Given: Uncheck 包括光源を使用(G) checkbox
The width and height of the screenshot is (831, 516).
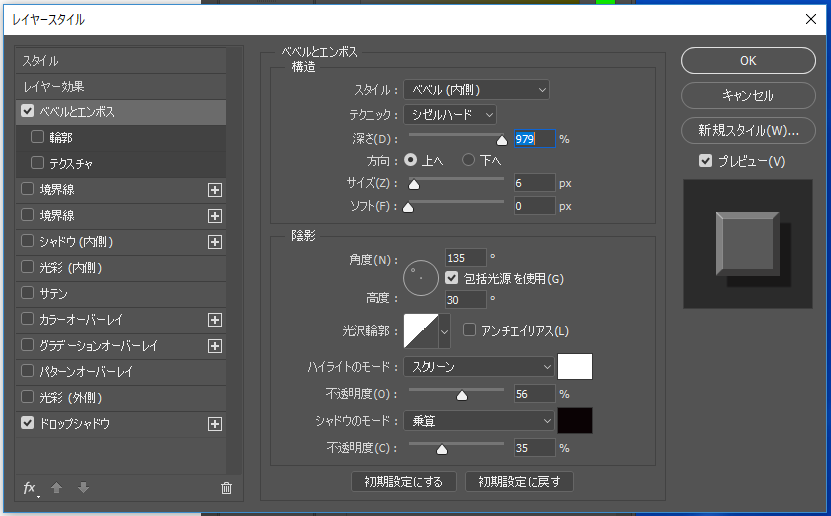Looking at the screenshot, I should point(452,278).
